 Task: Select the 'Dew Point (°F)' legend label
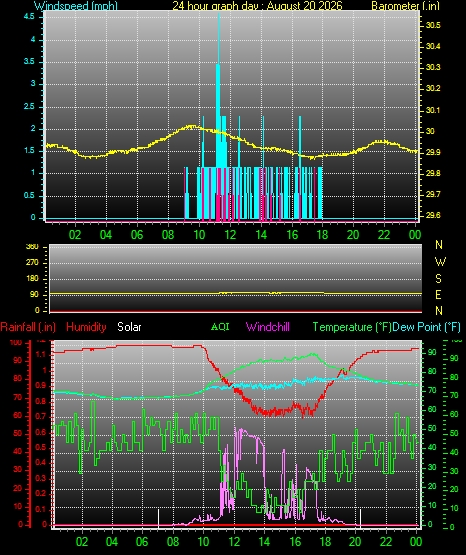click(x=426, y=327)
